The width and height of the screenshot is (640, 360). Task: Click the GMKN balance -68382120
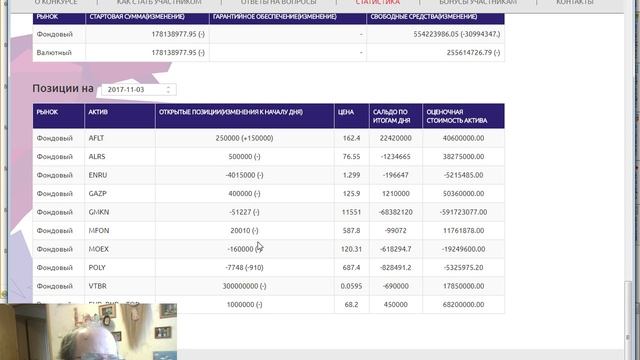click(396, 212)
